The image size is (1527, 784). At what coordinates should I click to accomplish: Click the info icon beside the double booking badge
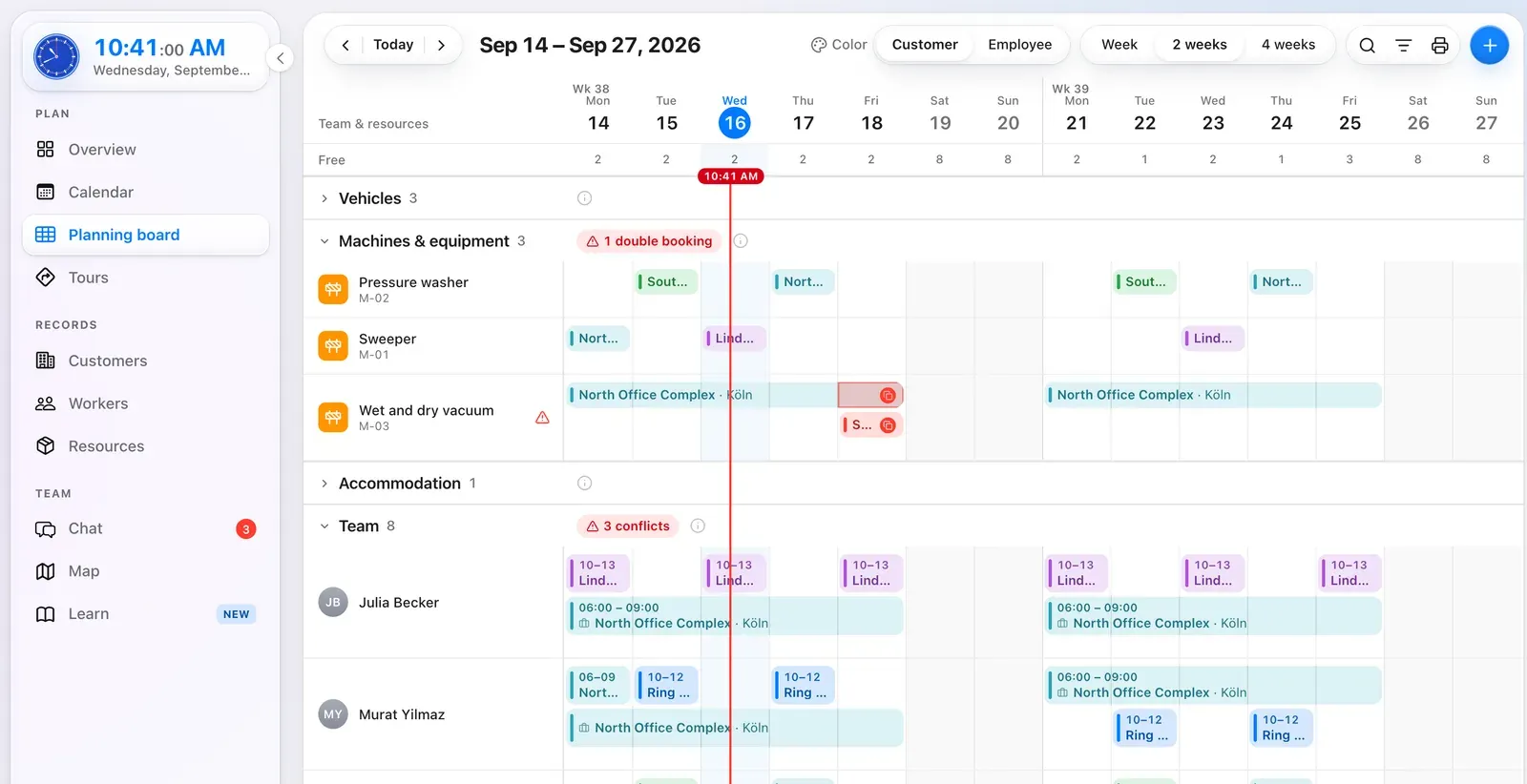[x=741, y=241]
